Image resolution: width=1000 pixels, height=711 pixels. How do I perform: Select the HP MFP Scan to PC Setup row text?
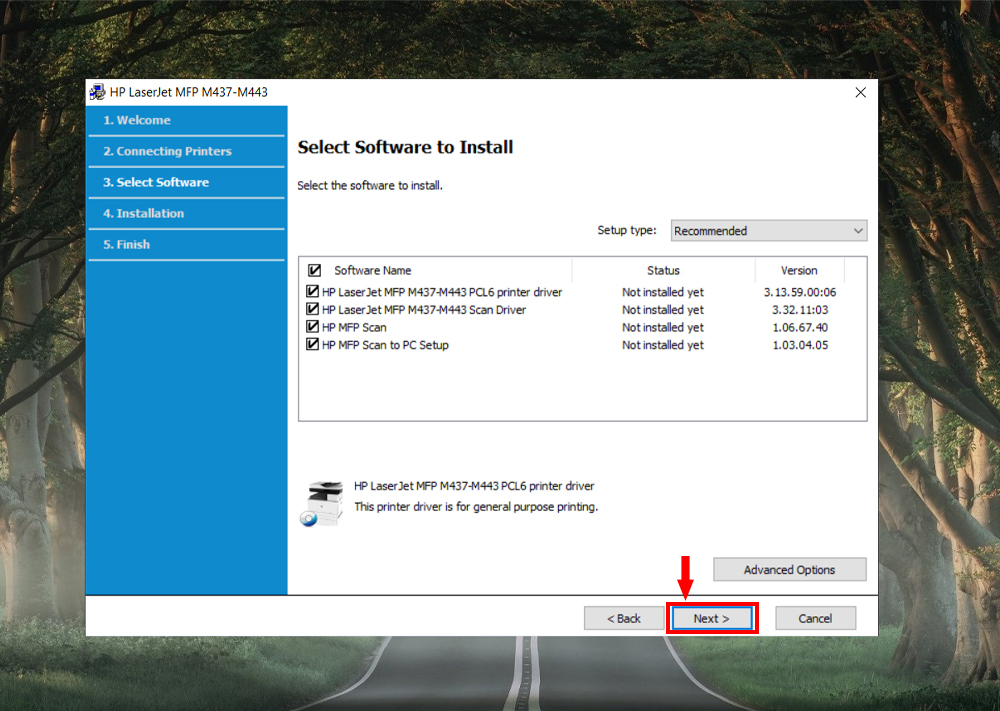click(x=385, y=345)
